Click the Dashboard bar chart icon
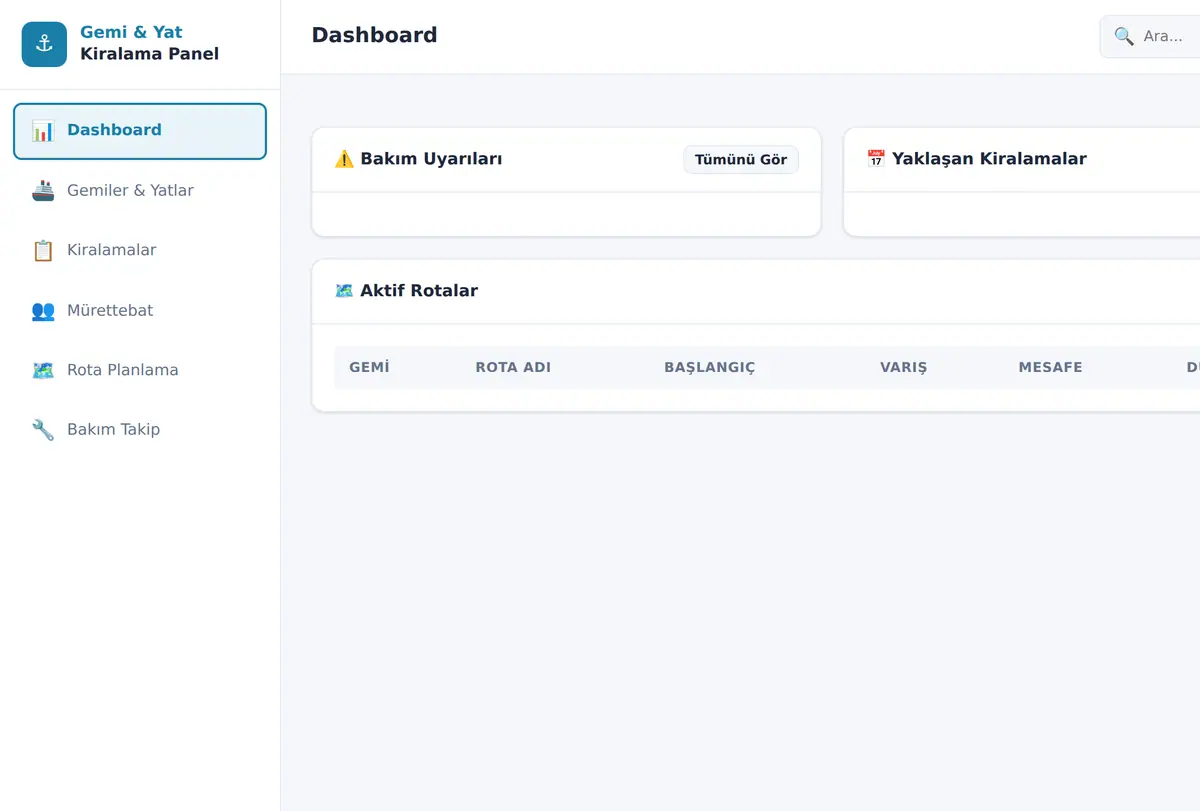 (43, 131)
